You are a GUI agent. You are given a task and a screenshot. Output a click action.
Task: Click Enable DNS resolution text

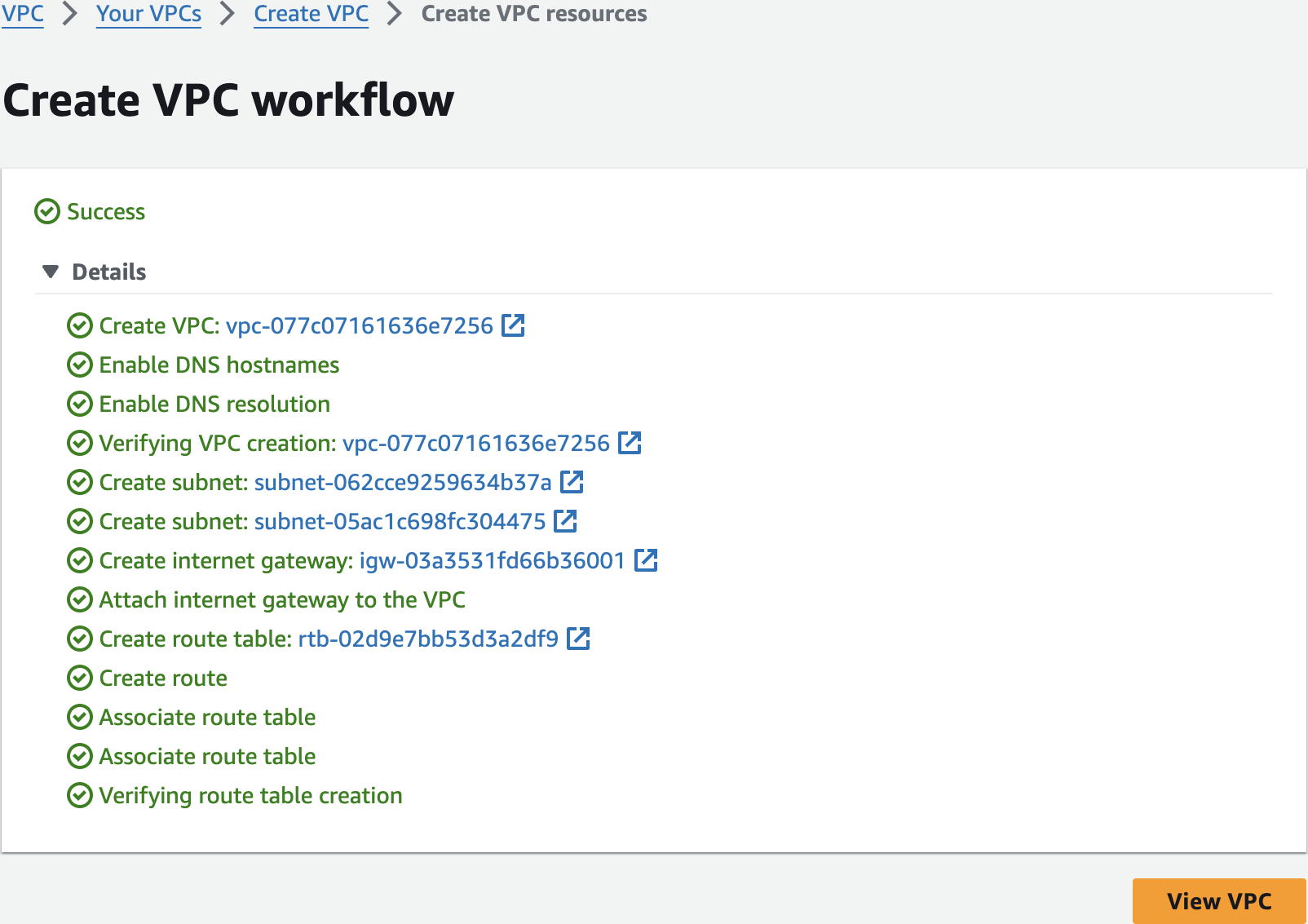[214, 405]
